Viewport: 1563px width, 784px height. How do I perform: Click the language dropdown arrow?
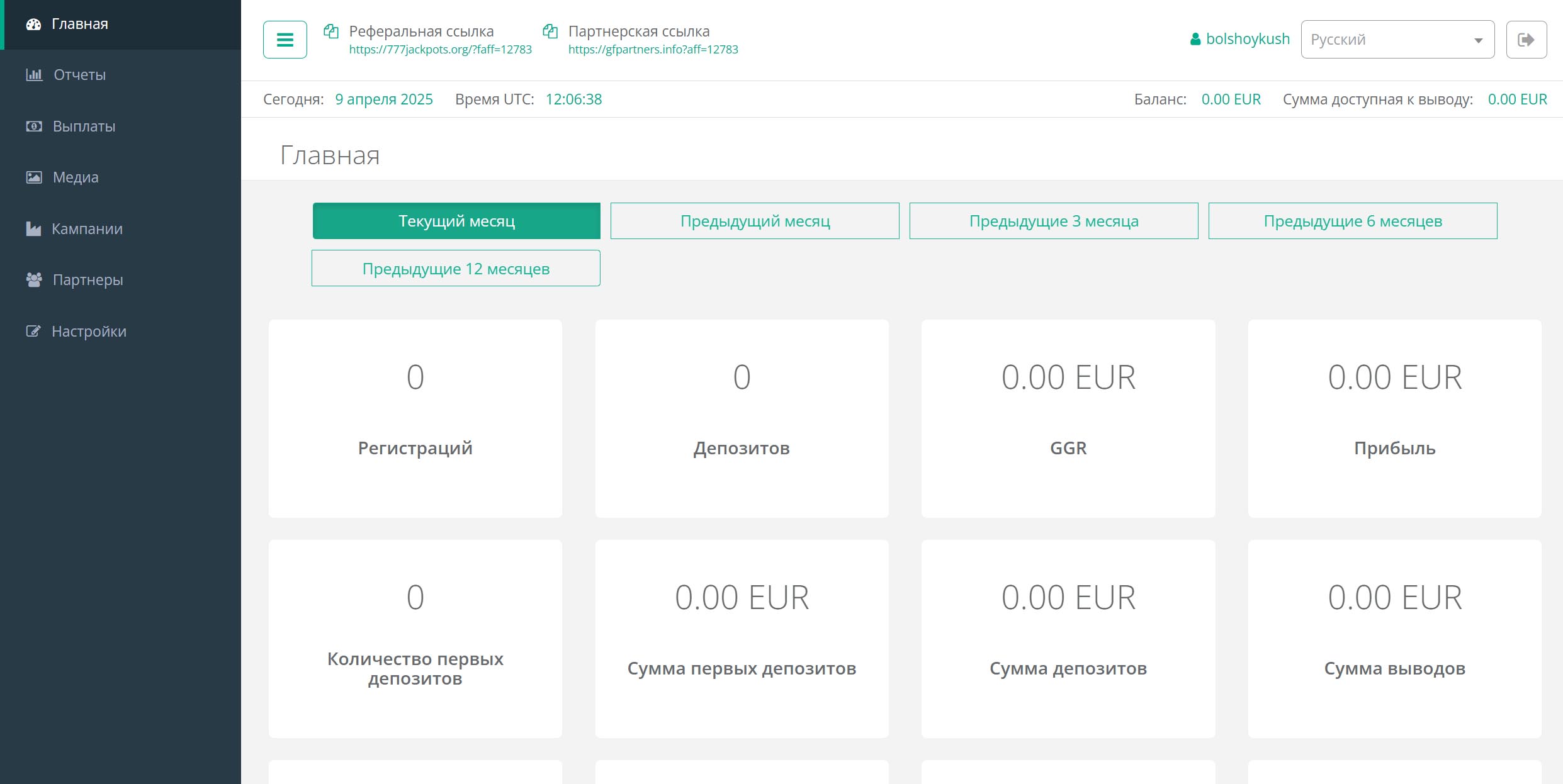[x=1478, y=40]
